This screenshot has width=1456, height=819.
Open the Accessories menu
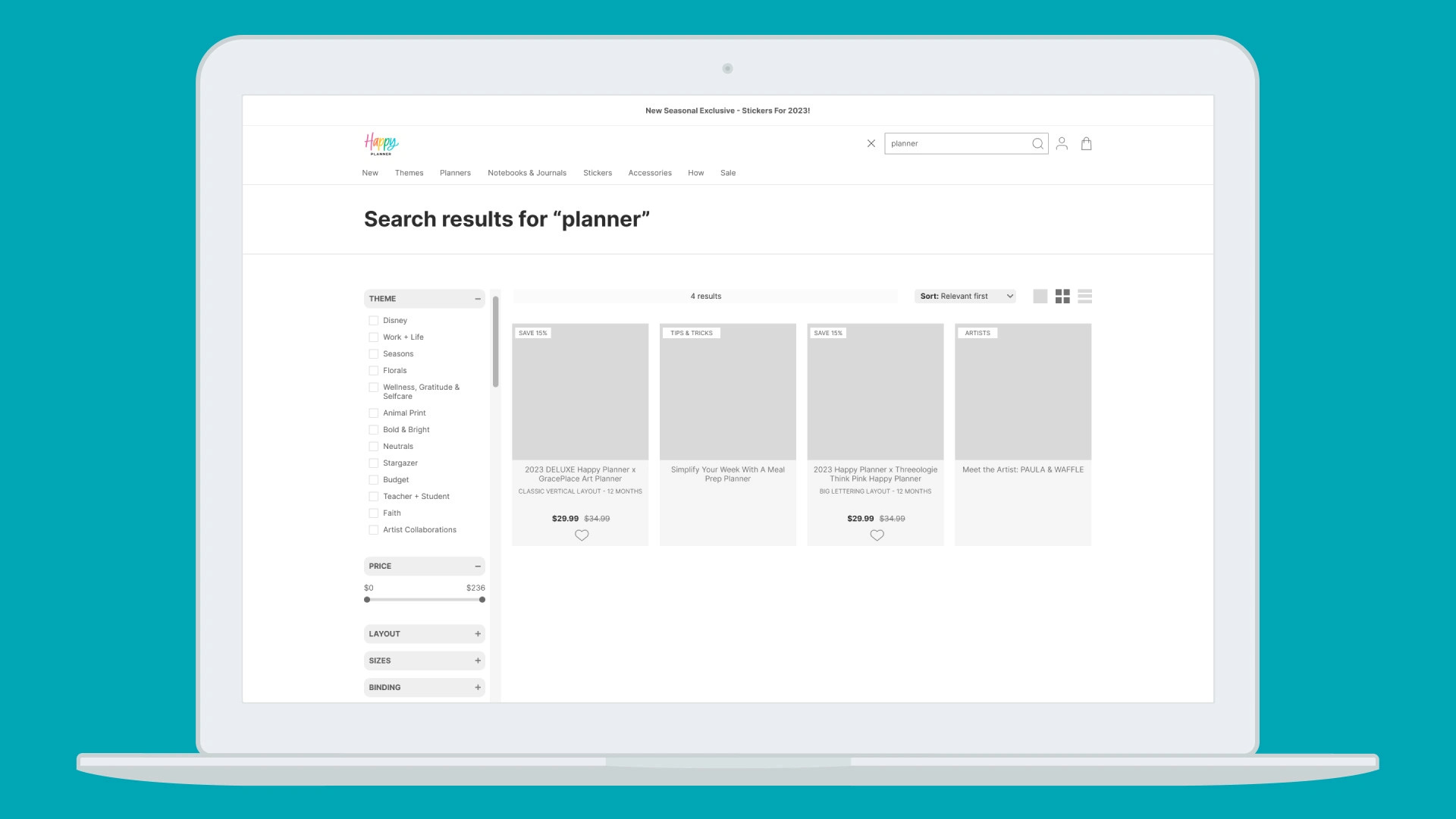(x=650, y=173)
